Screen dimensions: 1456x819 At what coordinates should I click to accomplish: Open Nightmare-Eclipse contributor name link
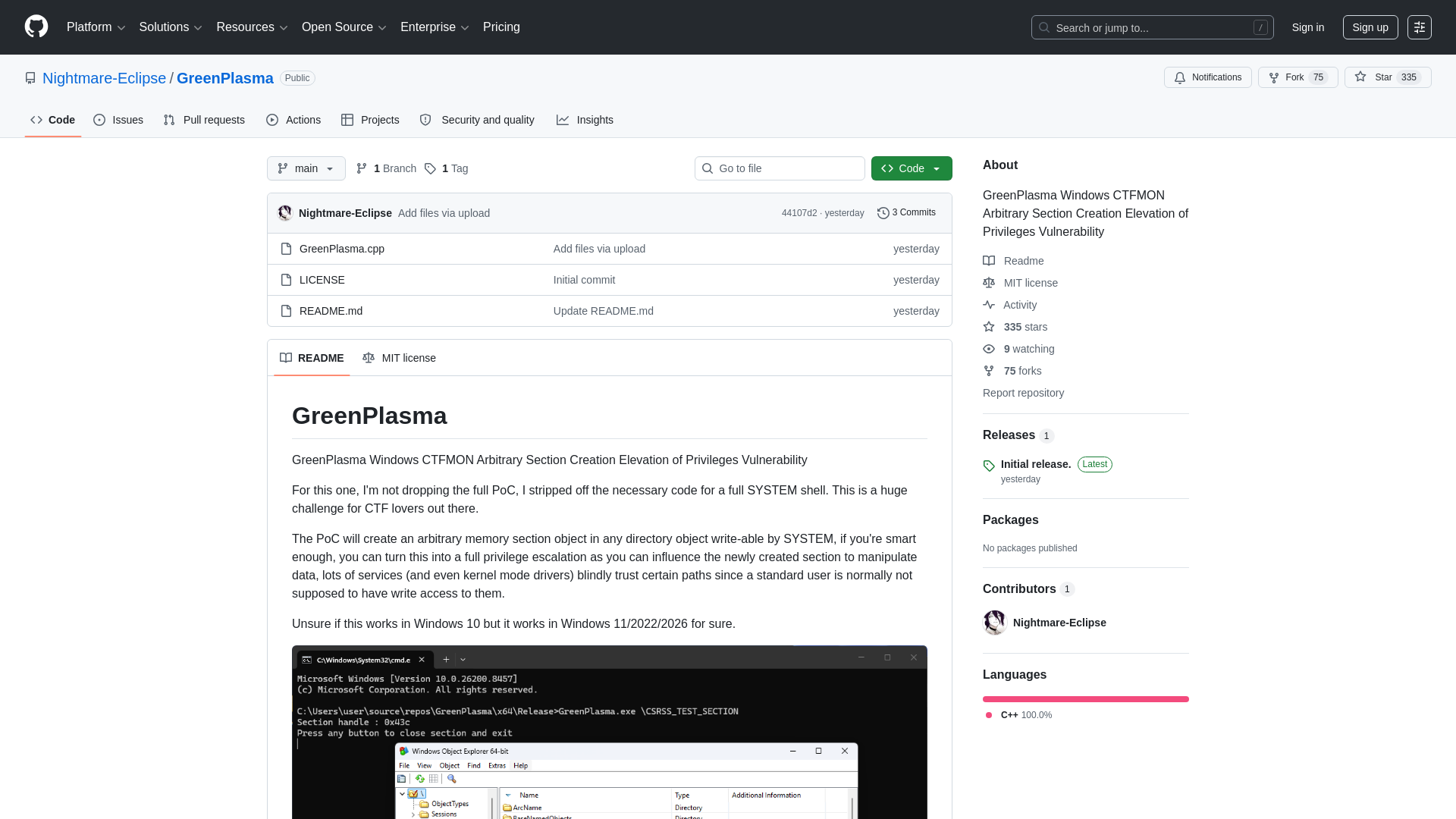tap(1059, 623)
